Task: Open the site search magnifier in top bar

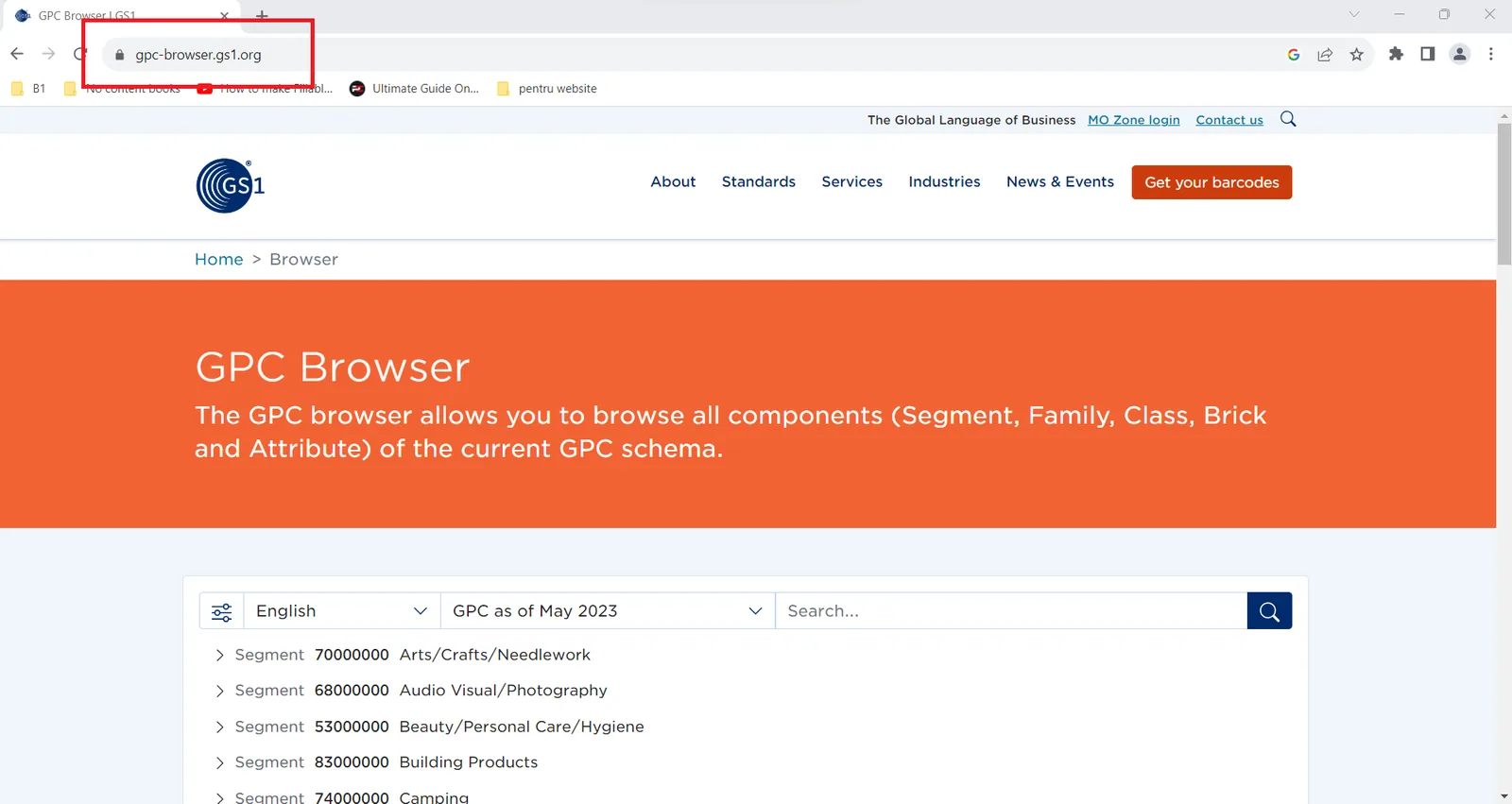Action: tap(1288, 119)
